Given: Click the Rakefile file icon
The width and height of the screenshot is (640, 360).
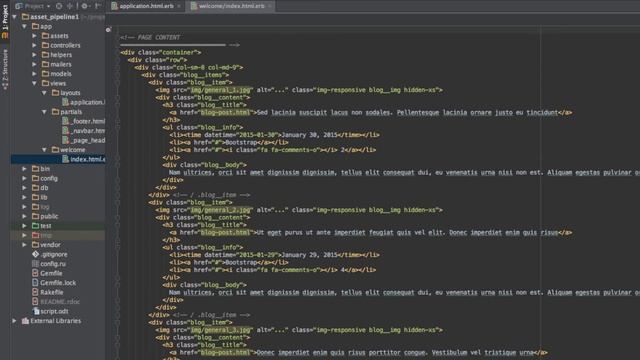Looking at the screenshot, I should coord(36,292).
